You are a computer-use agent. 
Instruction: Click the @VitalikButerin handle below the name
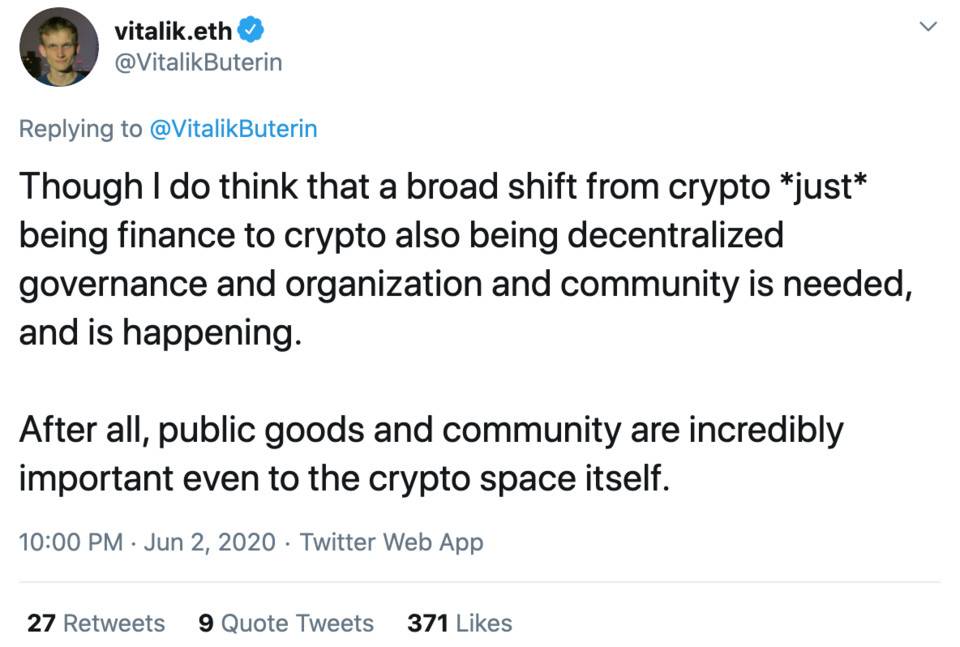pos(198,62)
